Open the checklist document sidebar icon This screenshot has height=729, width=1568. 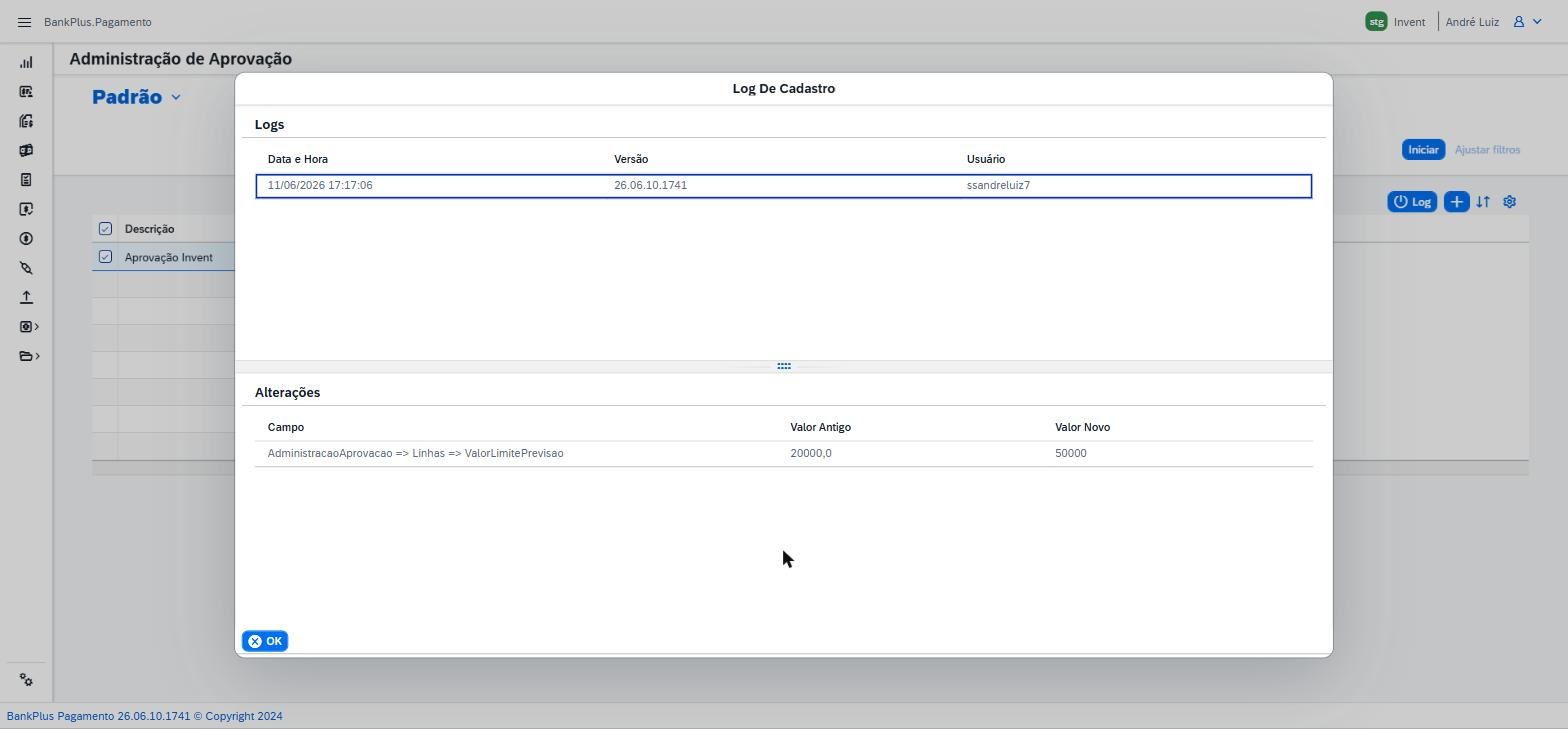click(x=26, y=180)
